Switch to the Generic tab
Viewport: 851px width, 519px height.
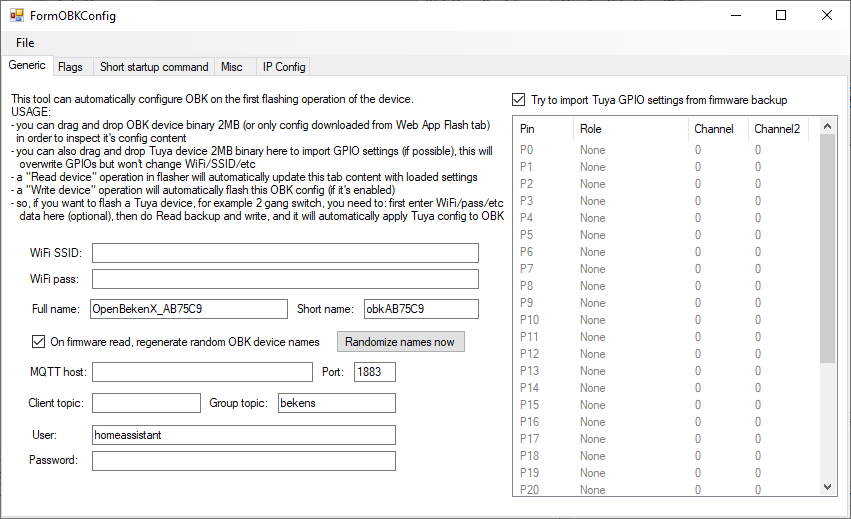pyautogui.click(x=27, y=65)
